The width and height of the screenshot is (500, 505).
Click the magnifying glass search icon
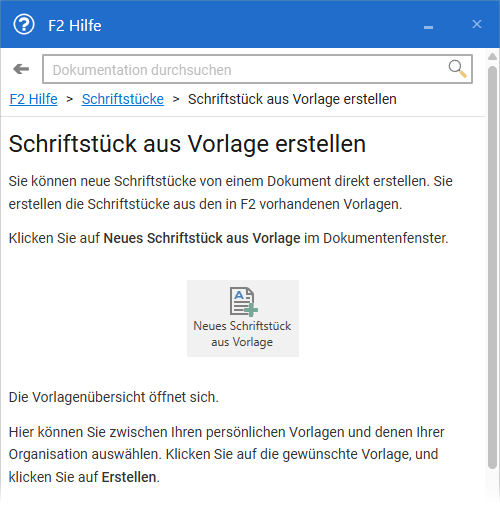[x=457, y=69]
